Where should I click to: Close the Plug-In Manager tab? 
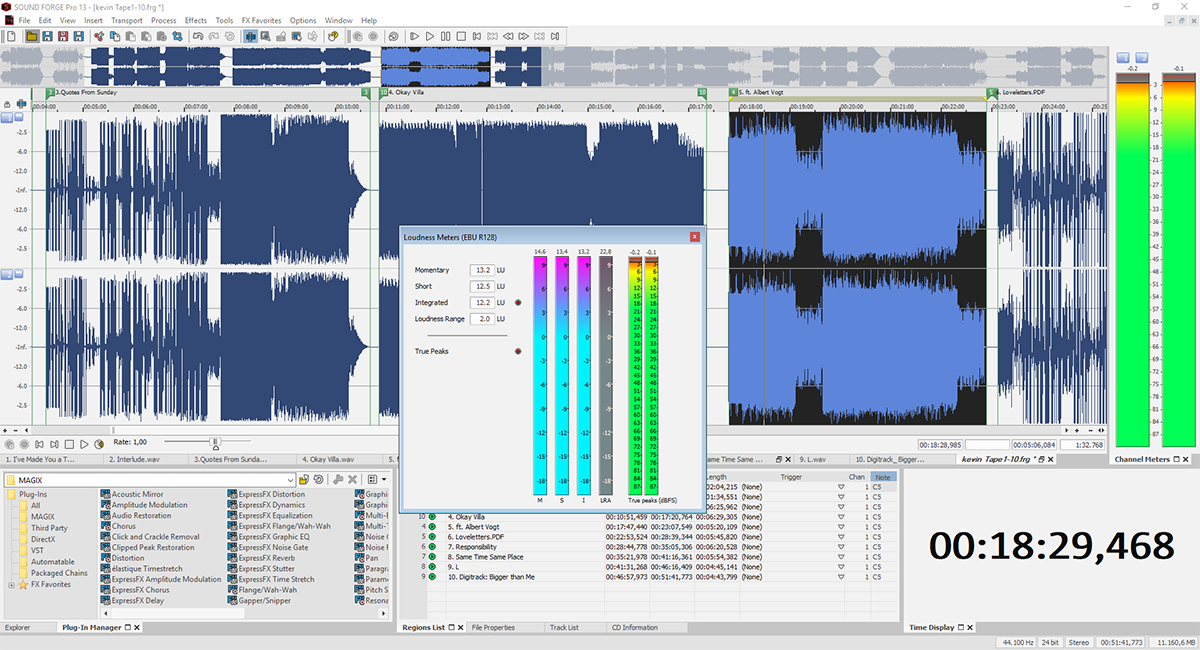click(137, 628)
